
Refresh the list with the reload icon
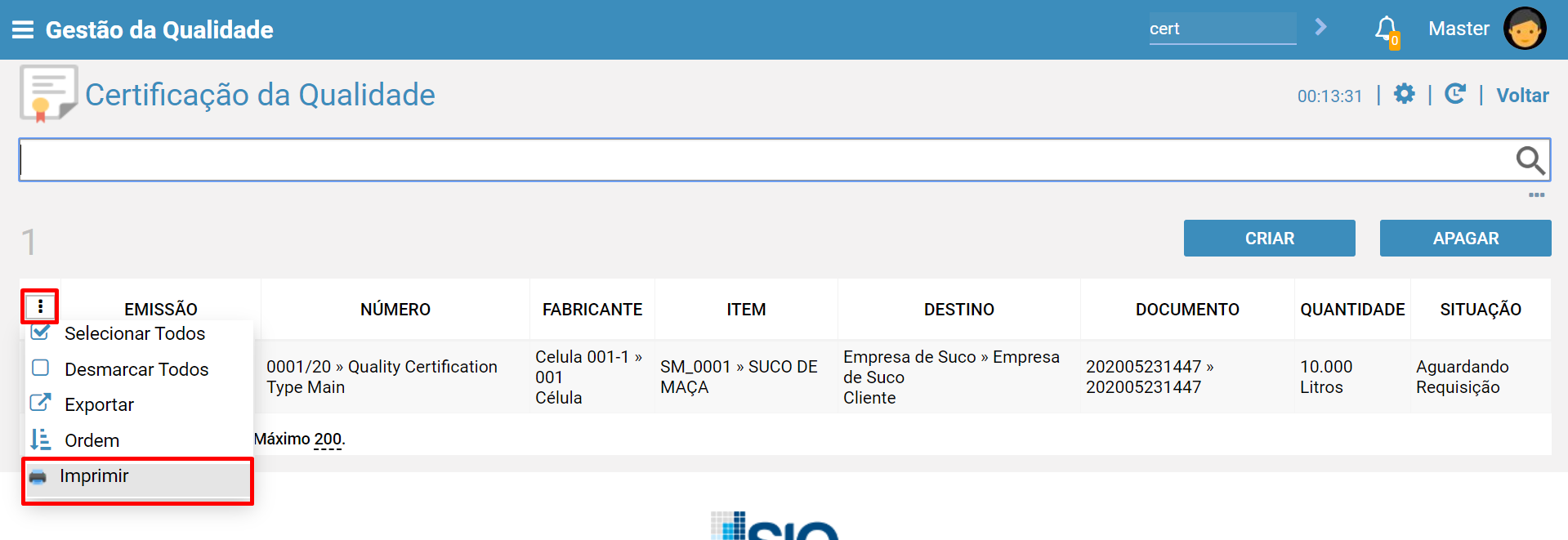[x=1455, y=94]
